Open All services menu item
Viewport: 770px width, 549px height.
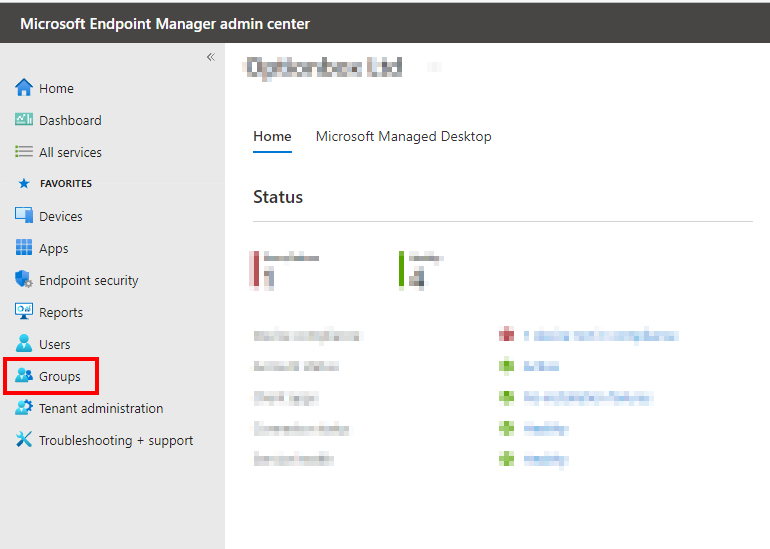pyautogui.click(x=70, y=152)
